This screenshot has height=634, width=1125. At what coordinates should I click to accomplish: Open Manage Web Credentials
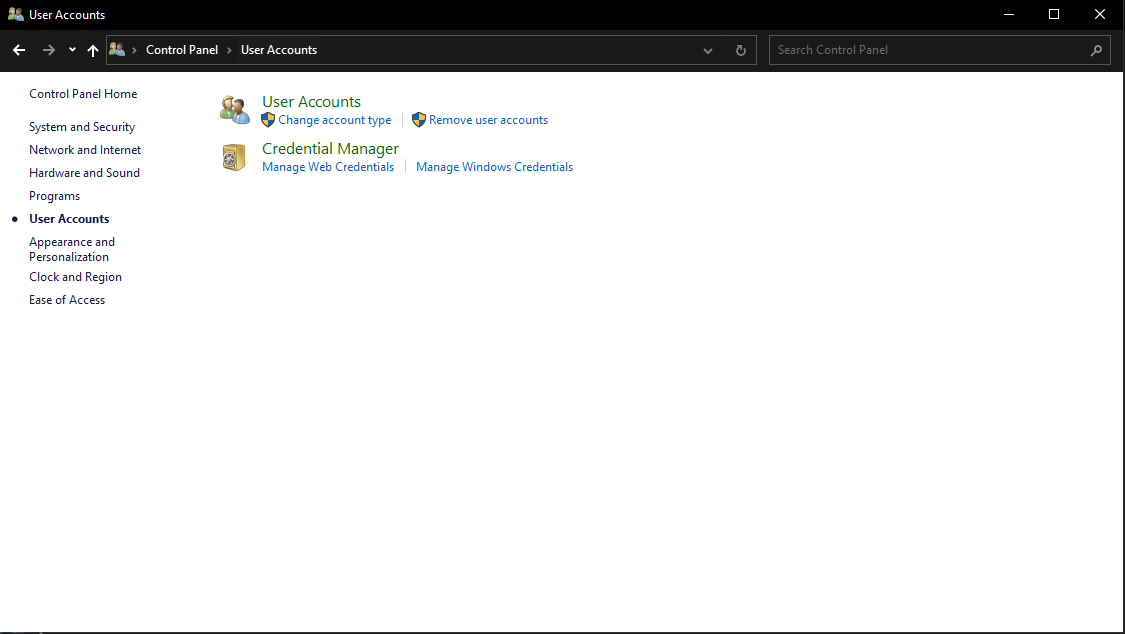coord(328,166)
